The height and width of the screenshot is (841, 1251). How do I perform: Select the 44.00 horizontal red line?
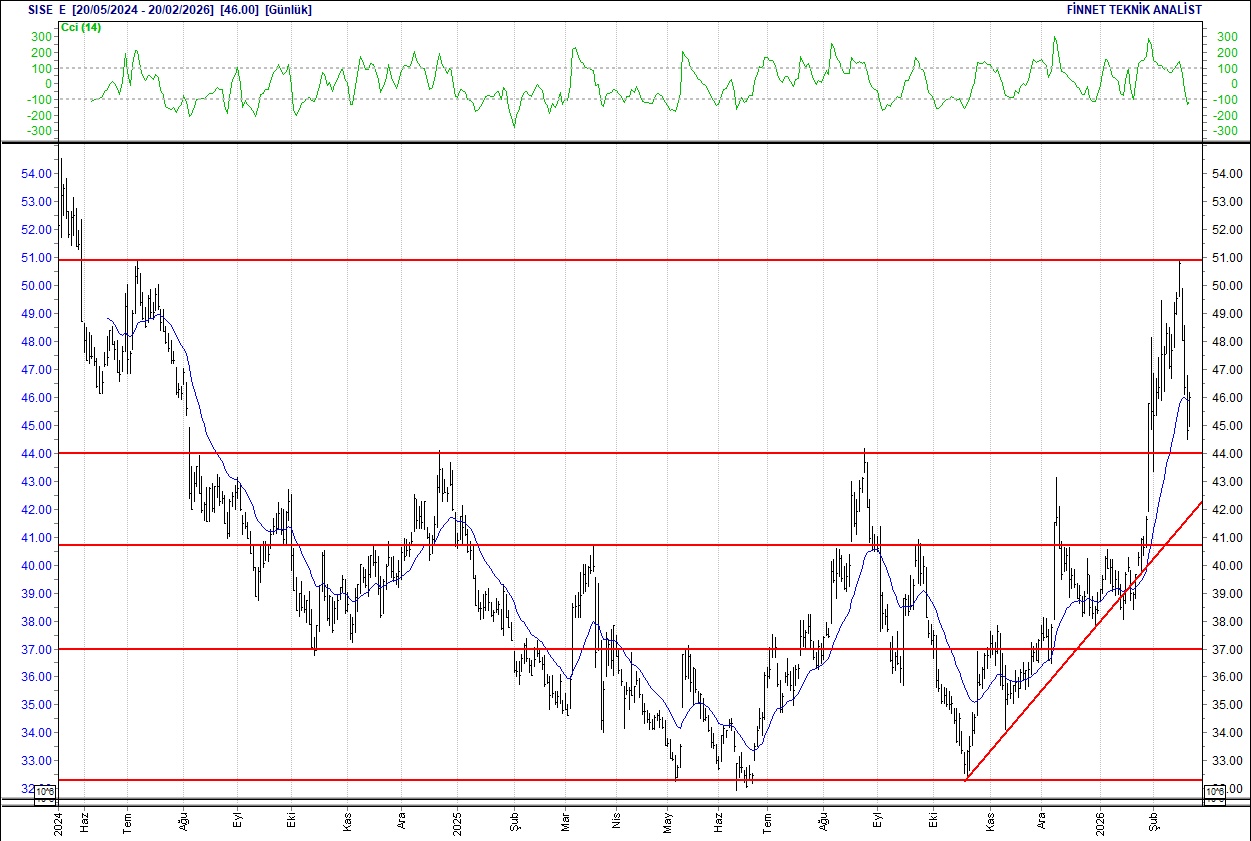click(600, 452)
